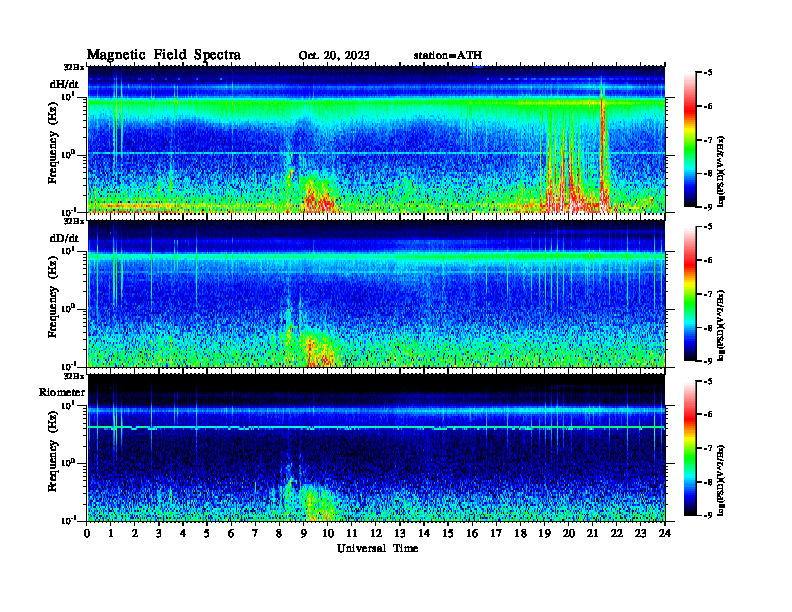Select the "dD/dt" panel label
This screenshot has width=792, height=612.
64,238
